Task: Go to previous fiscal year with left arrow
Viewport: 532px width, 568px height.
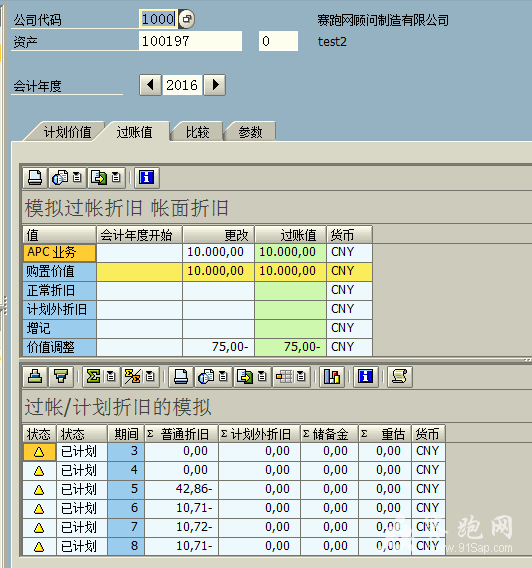Action: [150, 85]
